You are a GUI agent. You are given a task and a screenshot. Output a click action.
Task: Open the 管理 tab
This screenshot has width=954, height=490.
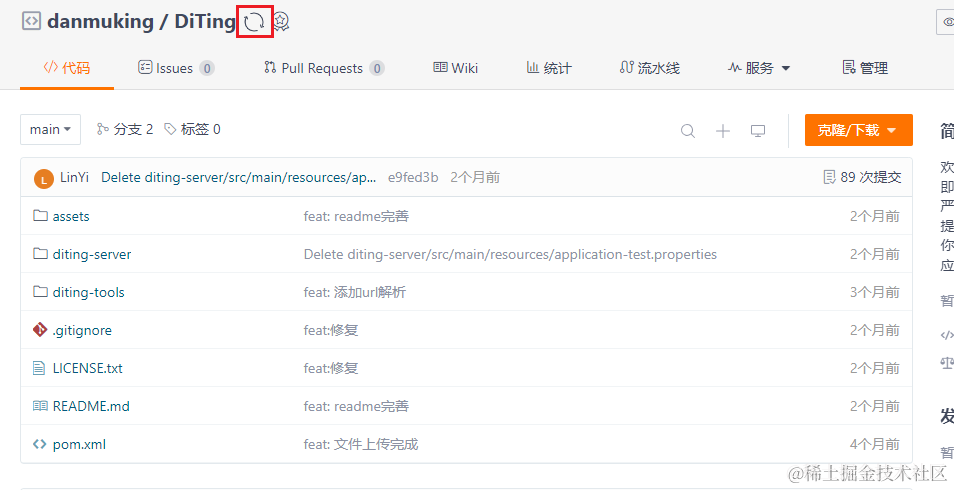coord(865,68)
